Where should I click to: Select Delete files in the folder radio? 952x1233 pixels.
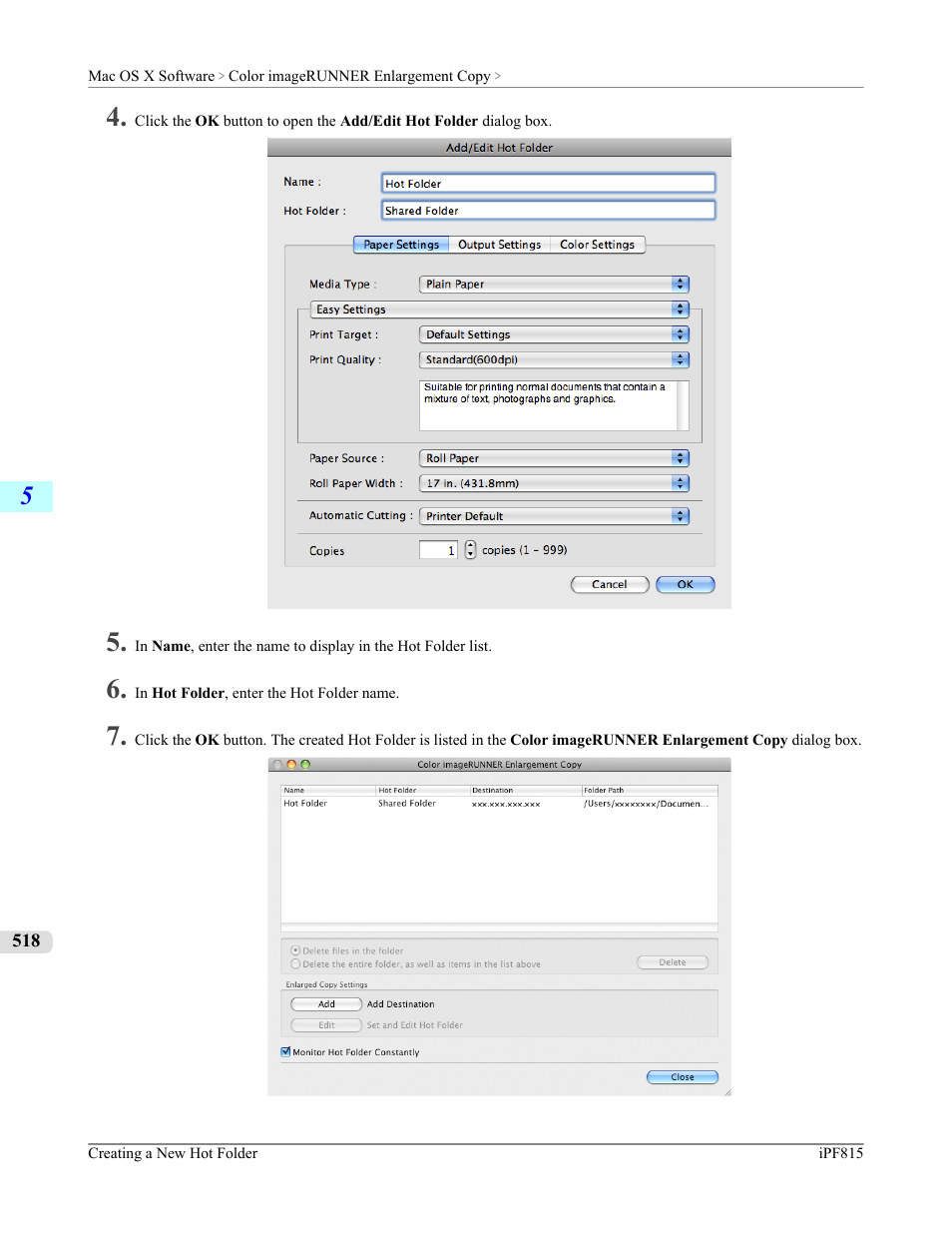[295, 950]
